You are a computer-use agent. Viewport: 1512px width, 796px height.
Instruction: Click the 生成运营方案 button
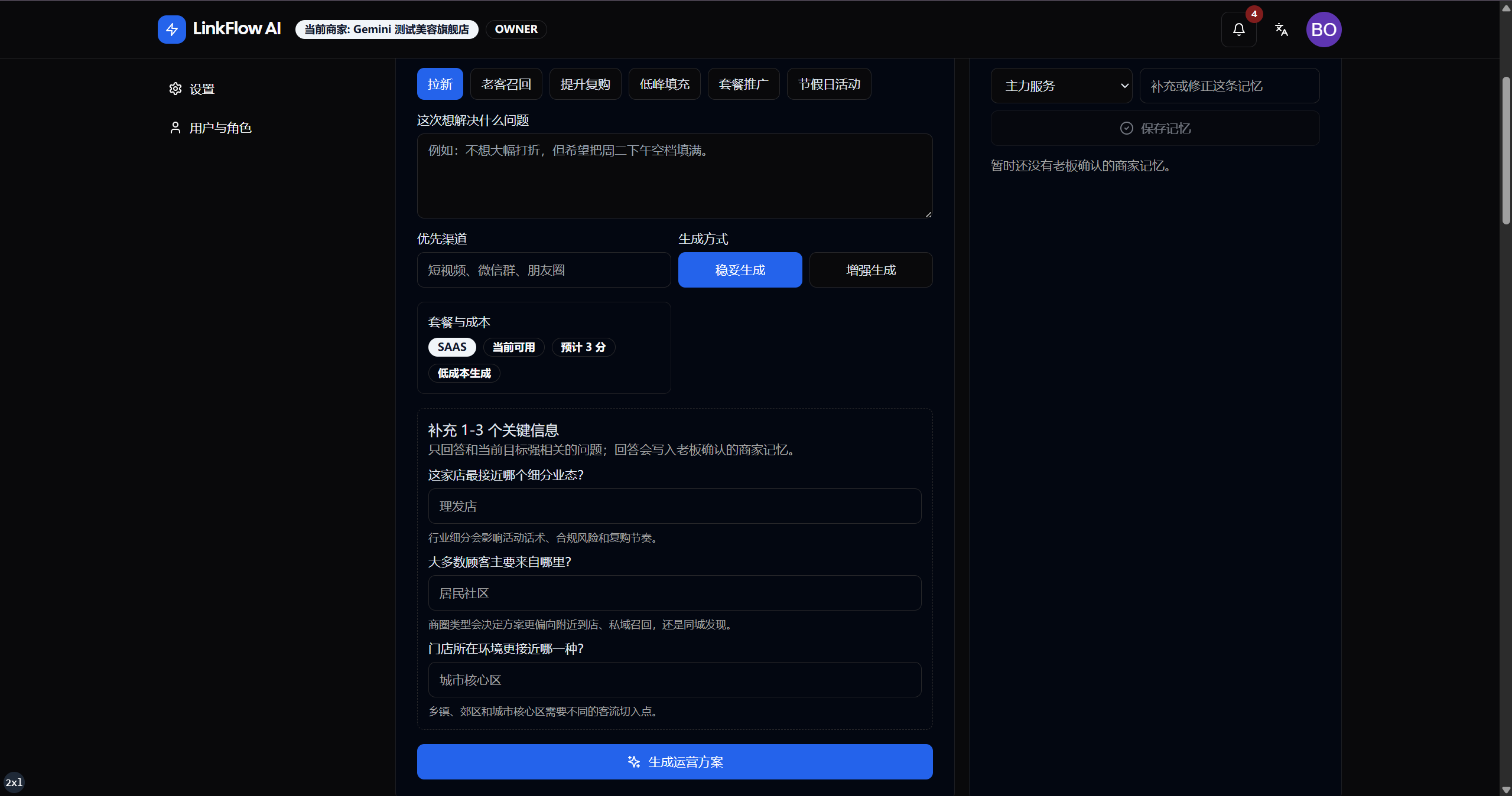tap(675, 762)
